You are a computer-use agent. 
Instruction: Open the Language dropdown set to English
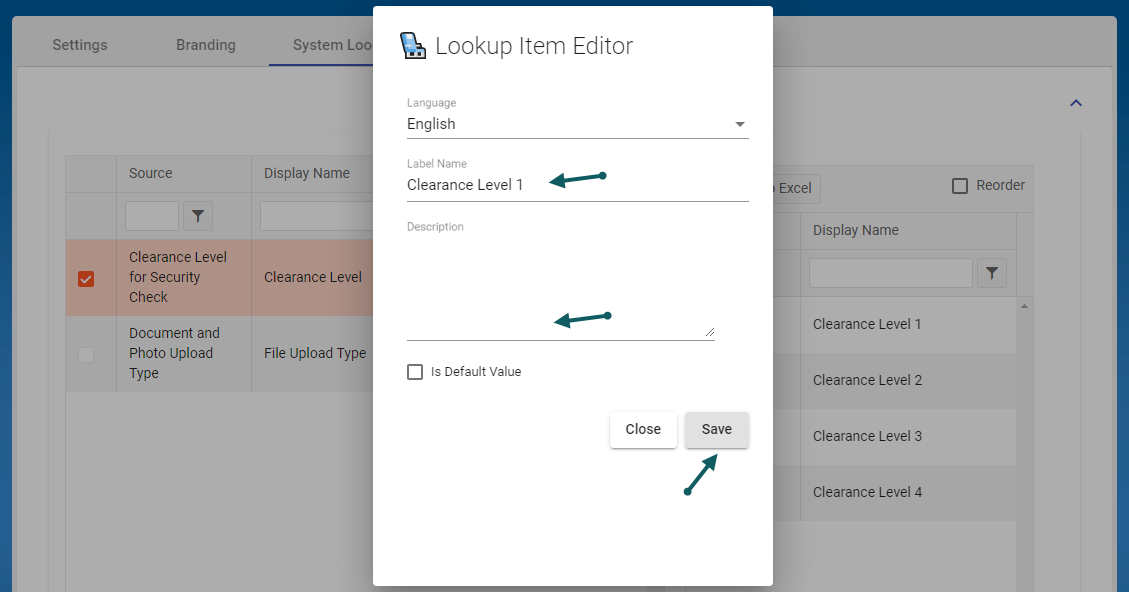577,124
